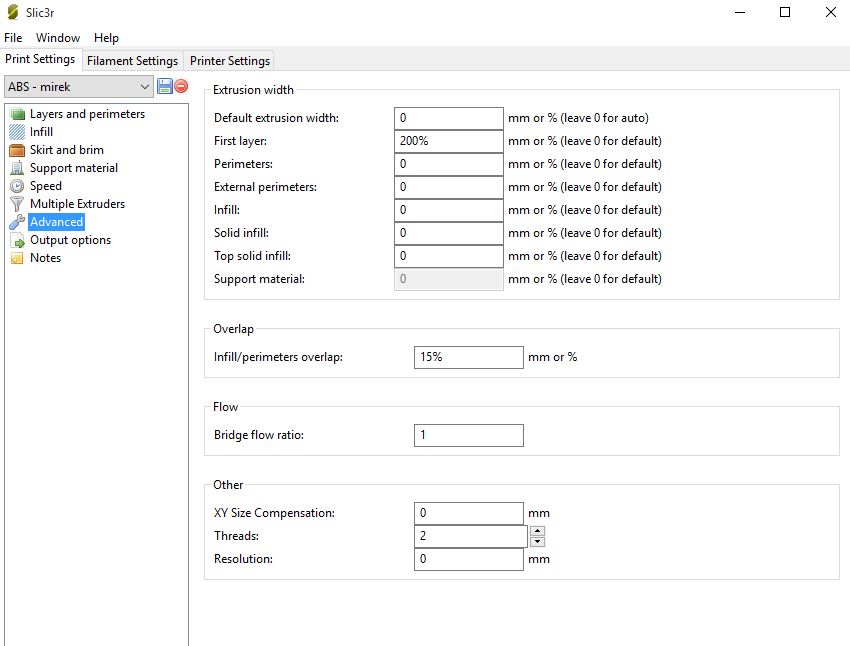Click the Infill section icon in sidebar
The image size is (850, 646).
(17, 132)
